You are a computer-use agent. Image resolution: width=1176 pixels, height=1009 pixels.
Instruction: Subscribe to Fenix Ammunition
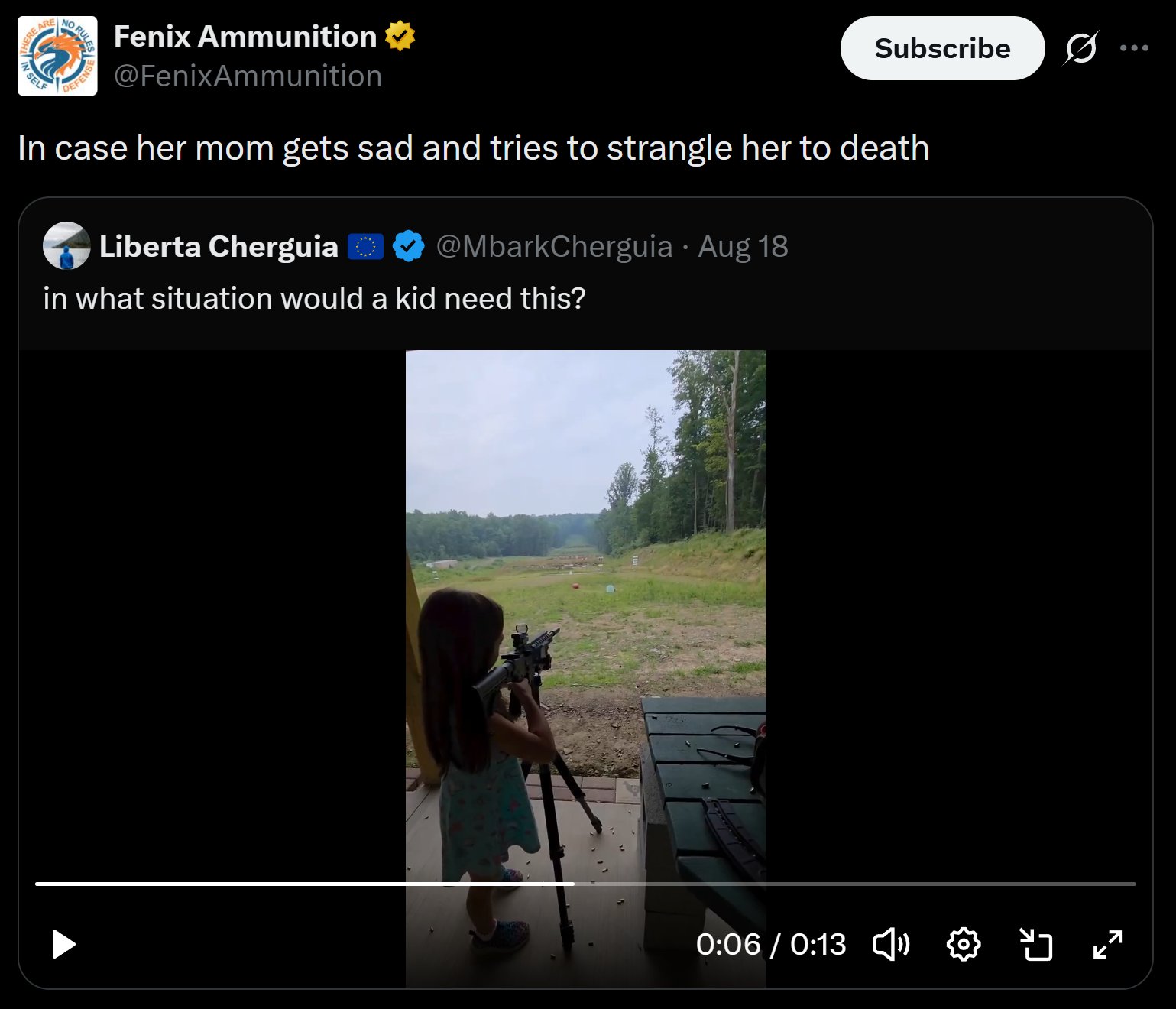click(942, 48)
